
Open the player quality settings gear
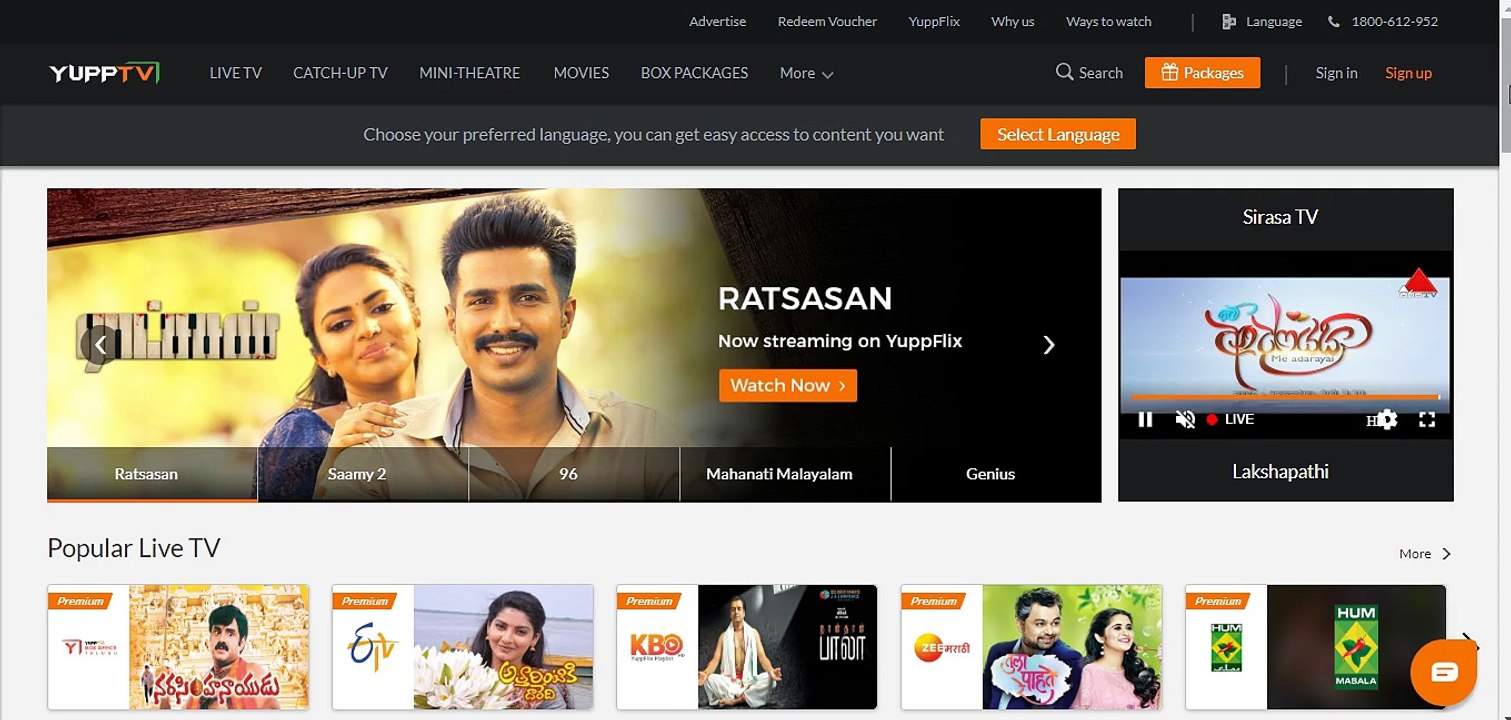click(1387, 420)
